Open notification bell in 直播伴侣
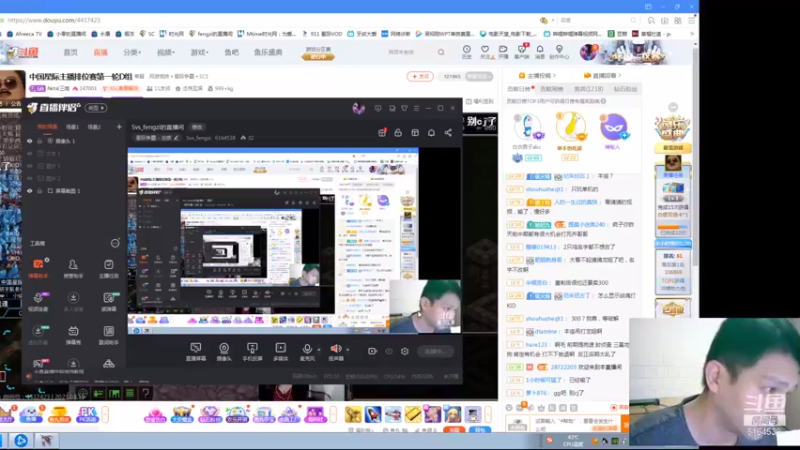 tap(431, 133)
